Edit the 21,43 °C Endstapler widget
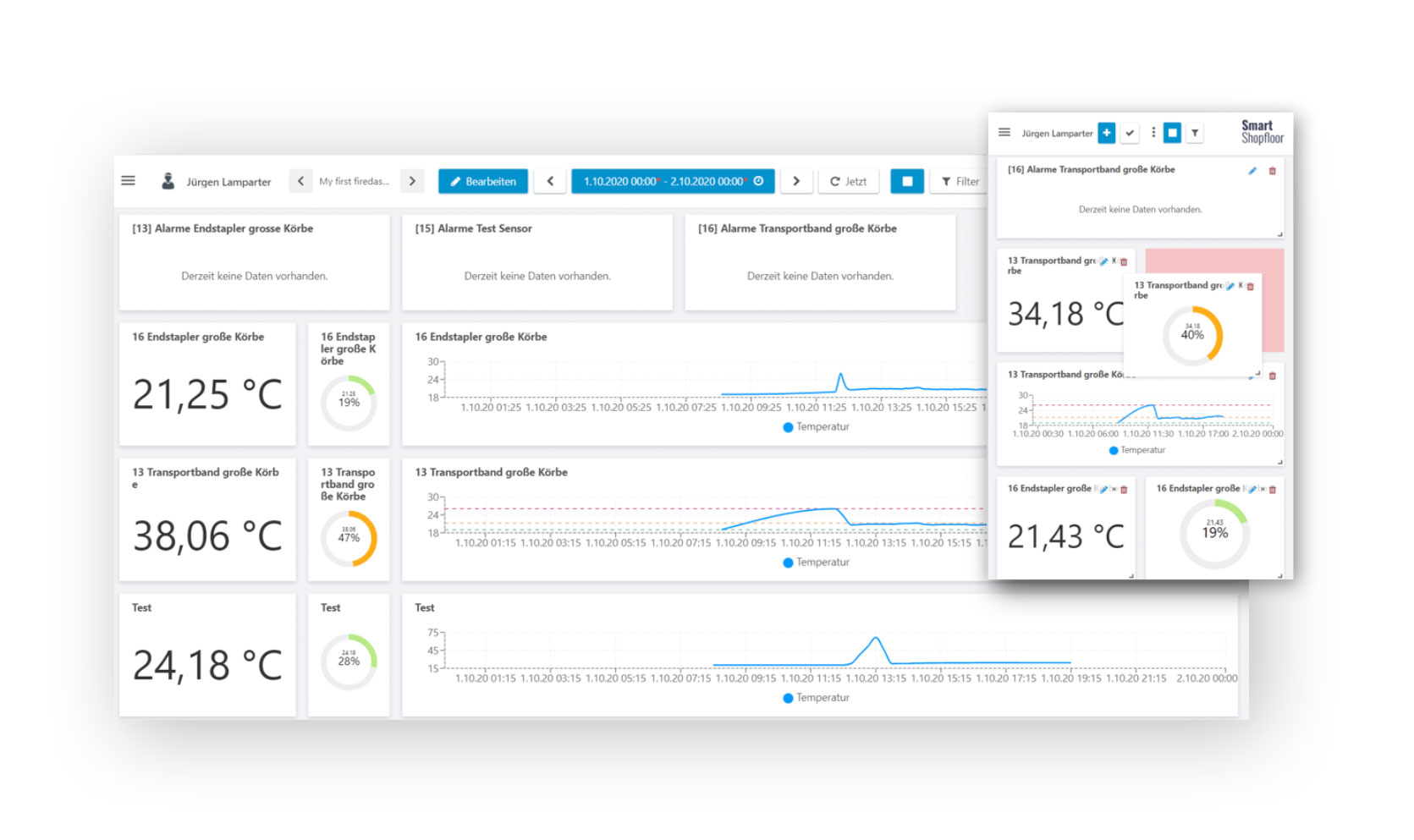This screenshot has width=1414, height=840. [1103, 489]
